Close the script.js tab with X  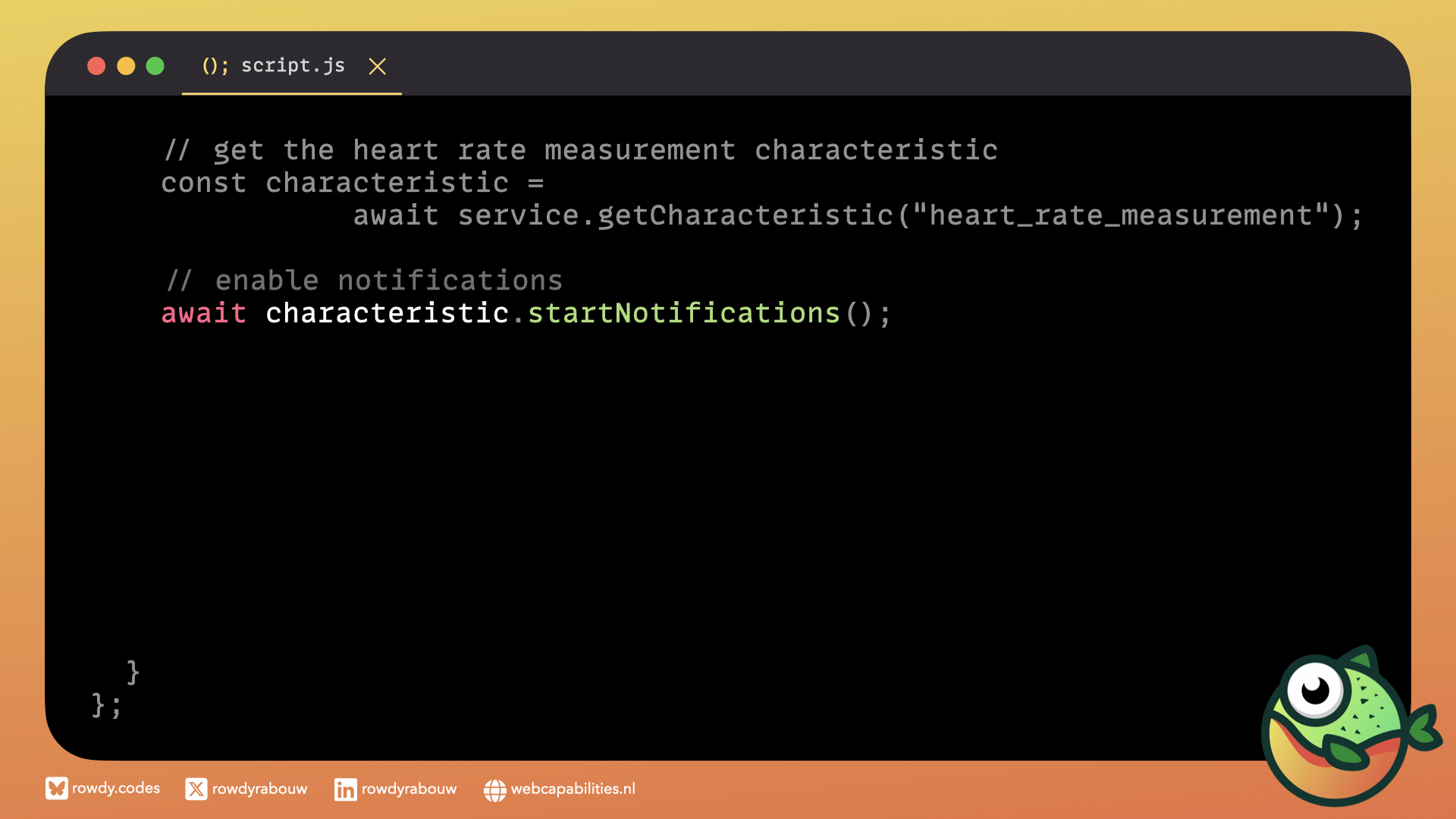tap(377, 67)
